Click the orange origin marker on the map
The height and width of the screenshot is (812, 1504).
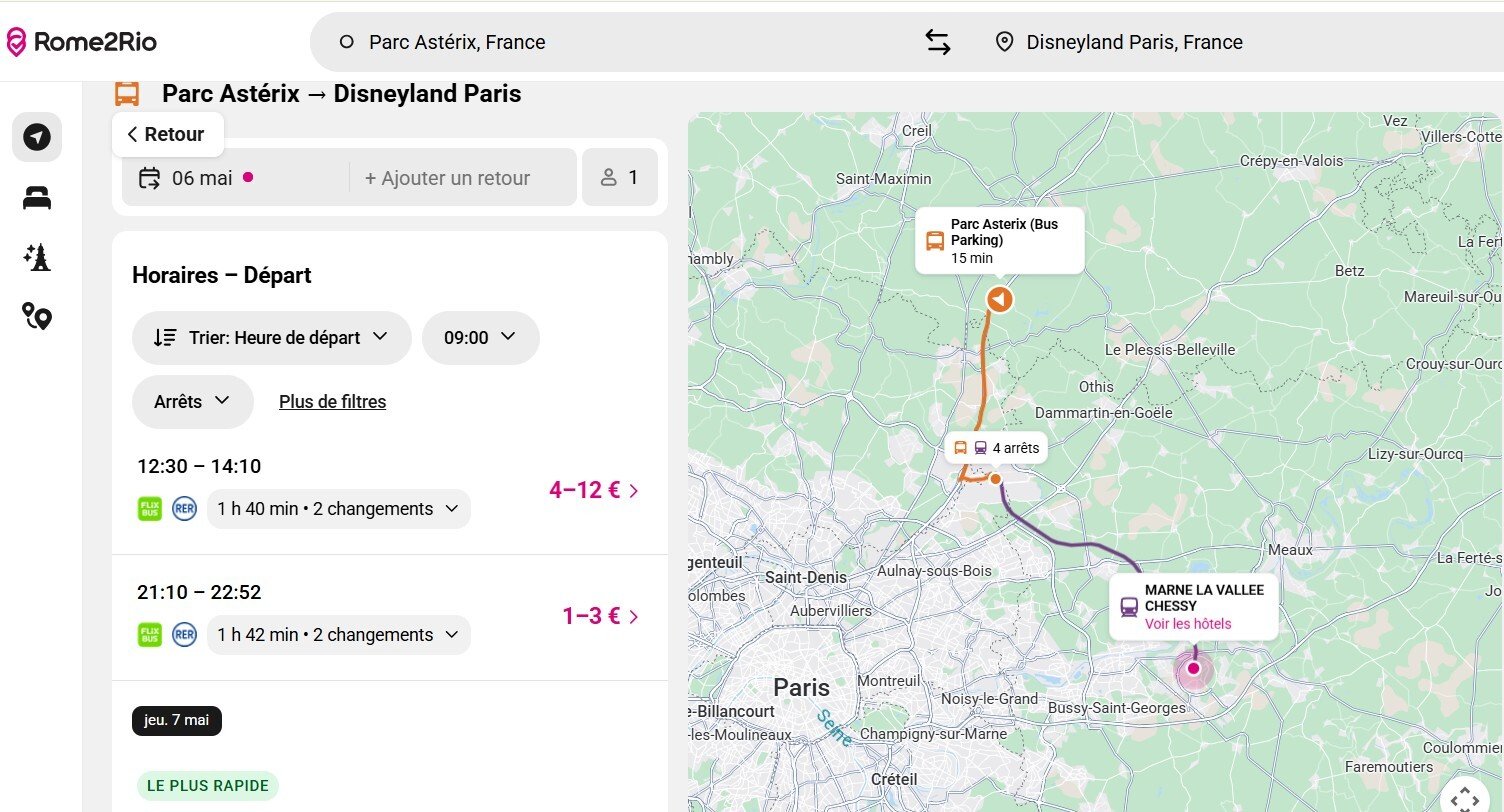[x=999, y=299]
